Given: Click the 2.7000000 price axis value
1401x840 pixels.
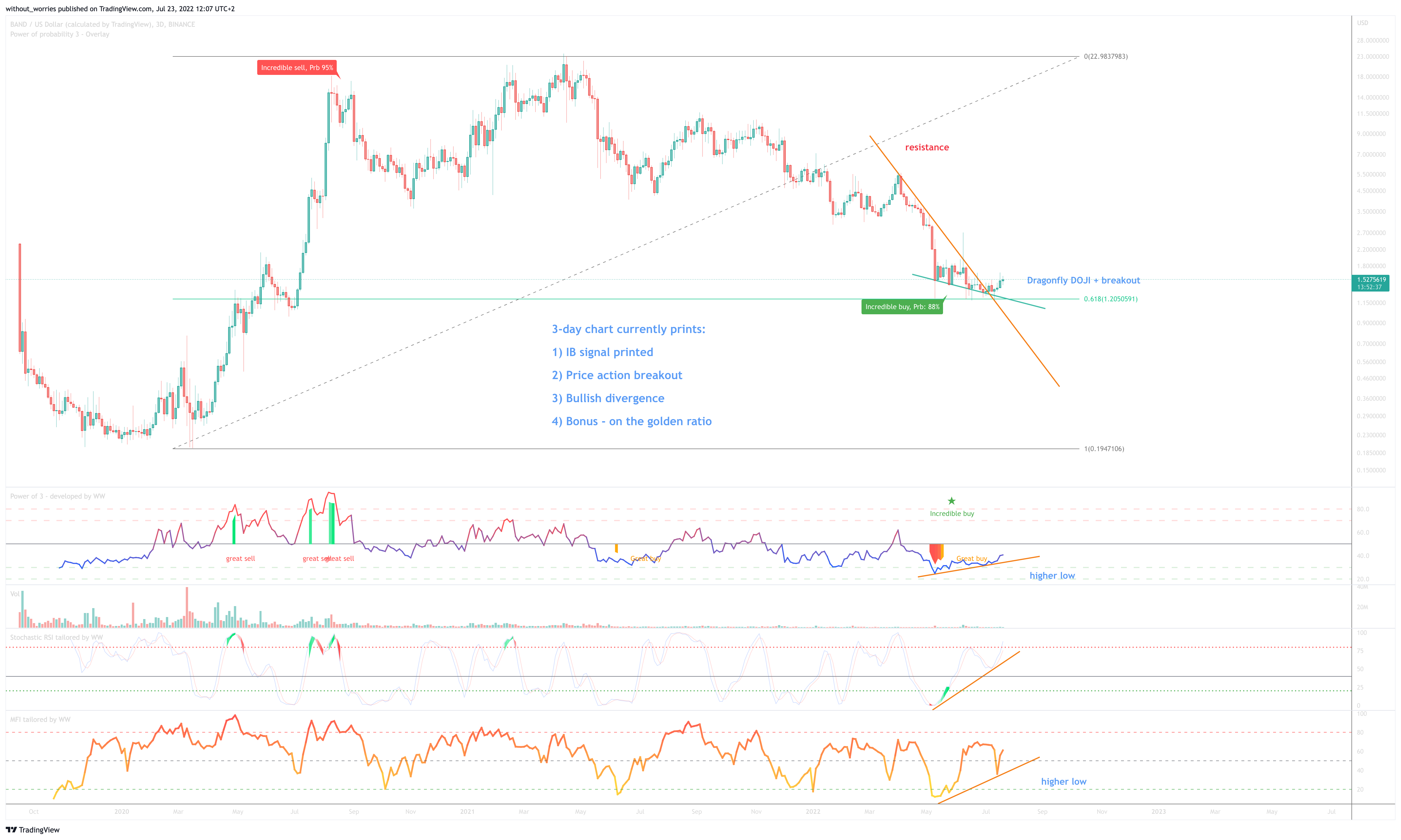Looking at the screenshot, I should (x=1372, y=233).
